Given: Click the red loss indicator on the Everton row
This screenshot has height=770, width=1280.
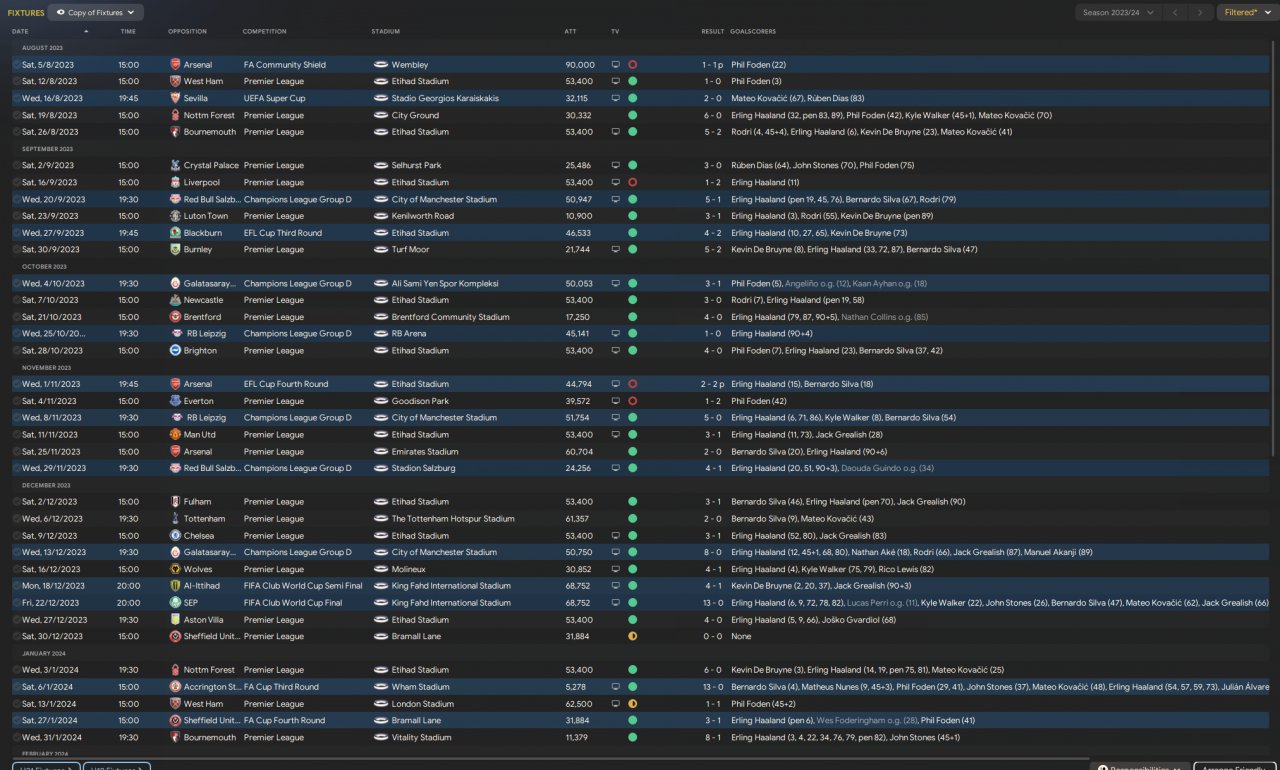Looking at the screenshot, I should 632,401.
